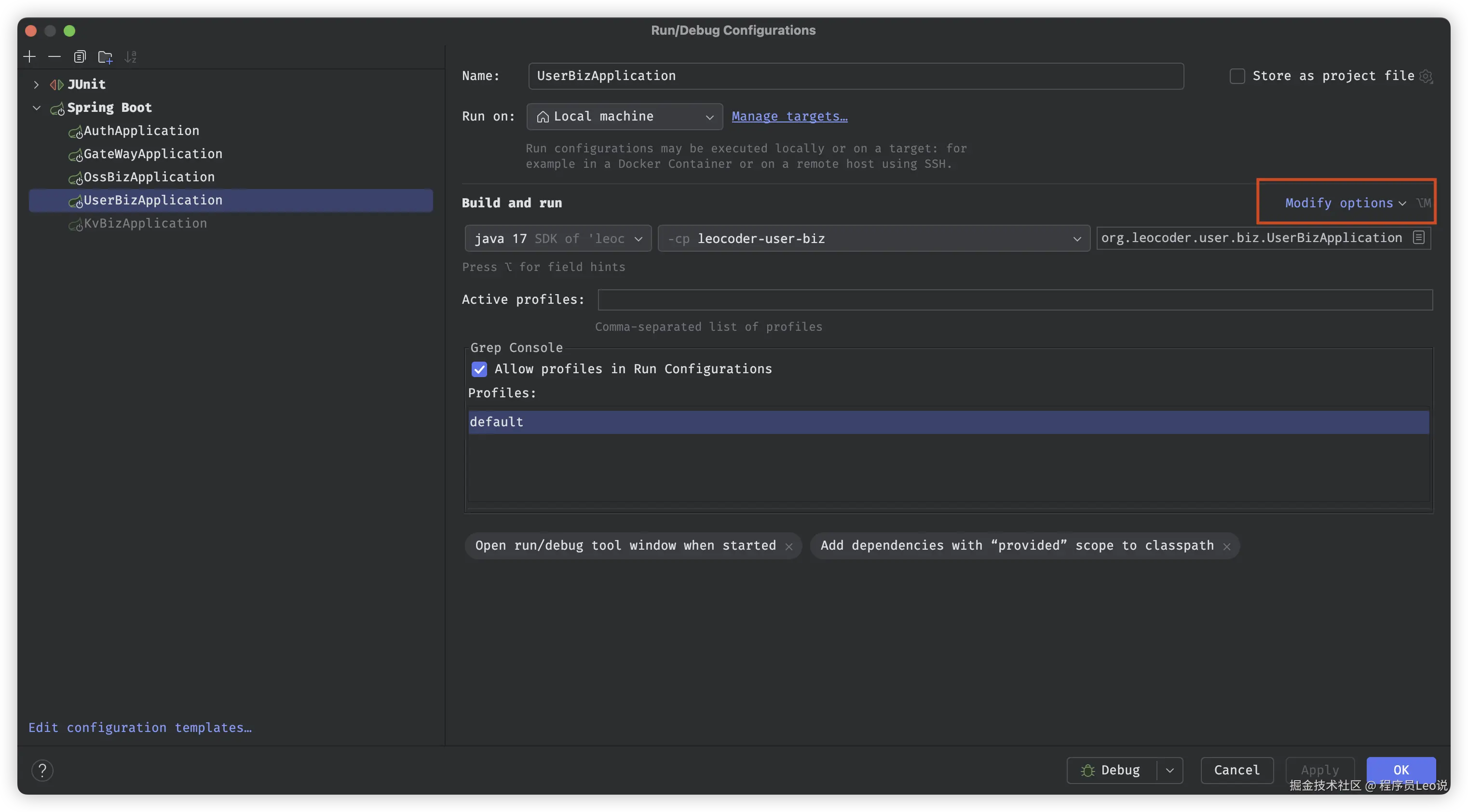Click the Copy Configuration icon
Viewport: 1468px width, 812px height.
click(80, 56)
